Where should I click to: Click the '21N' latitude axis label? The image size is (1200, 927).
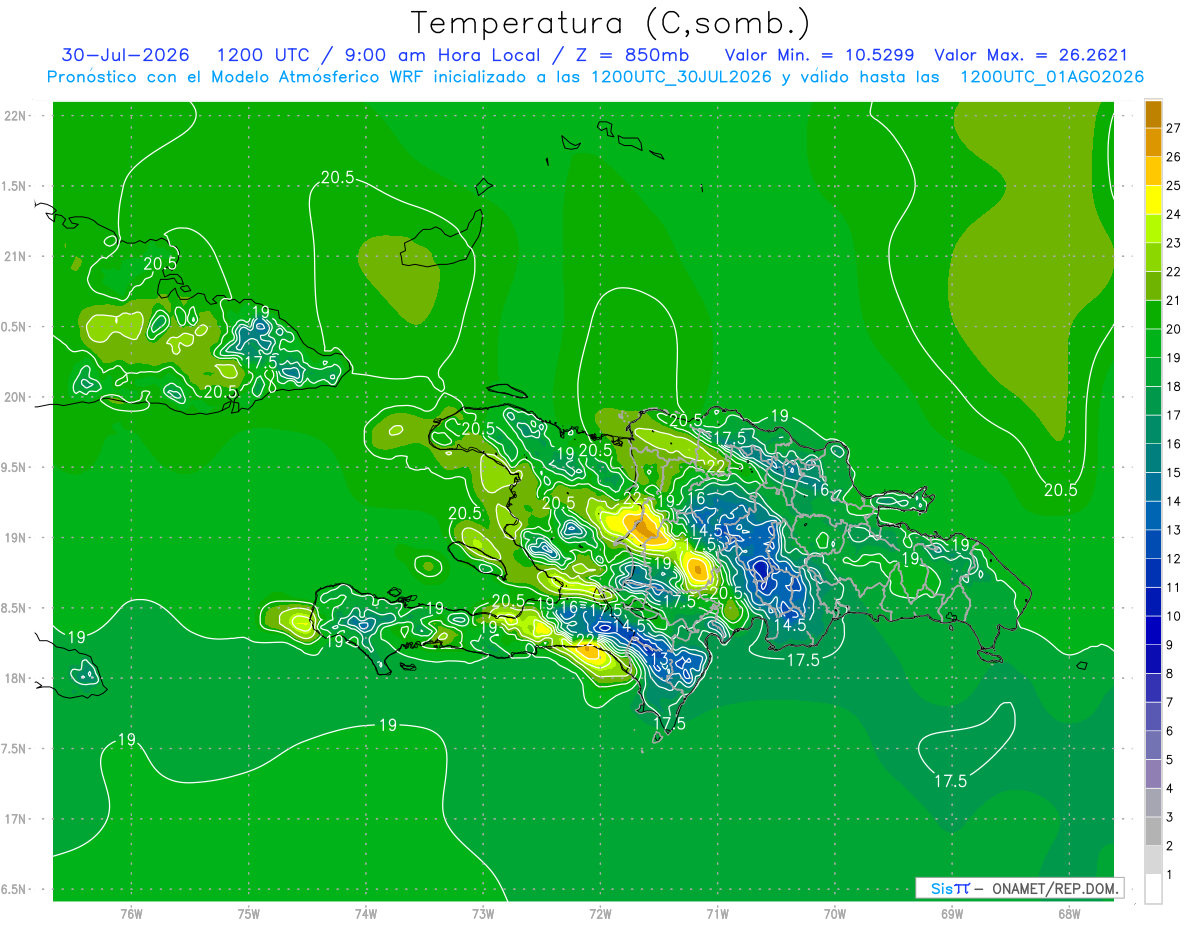click(x=16, y=256)
